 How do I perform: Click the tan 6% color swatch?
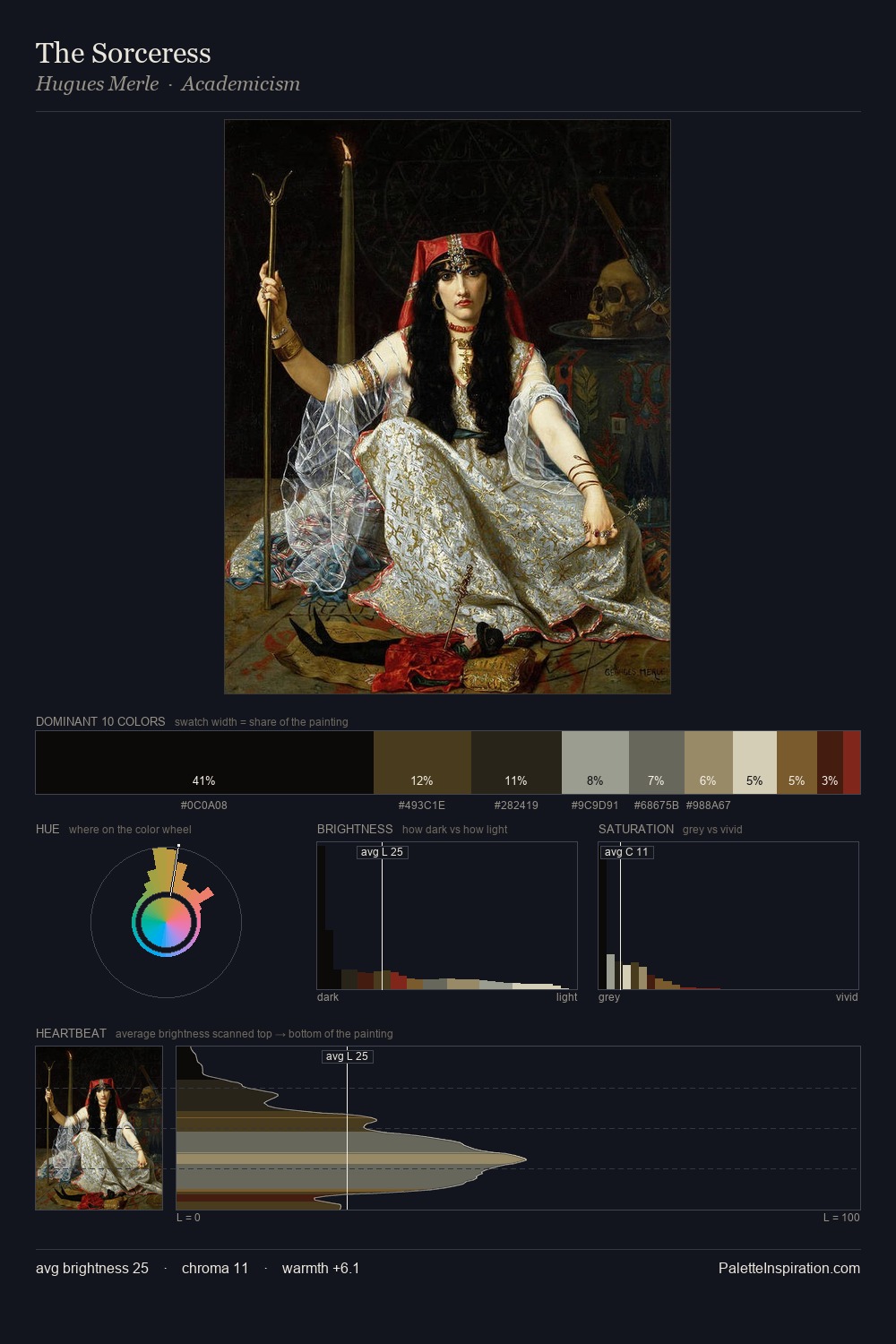(709, 762)
